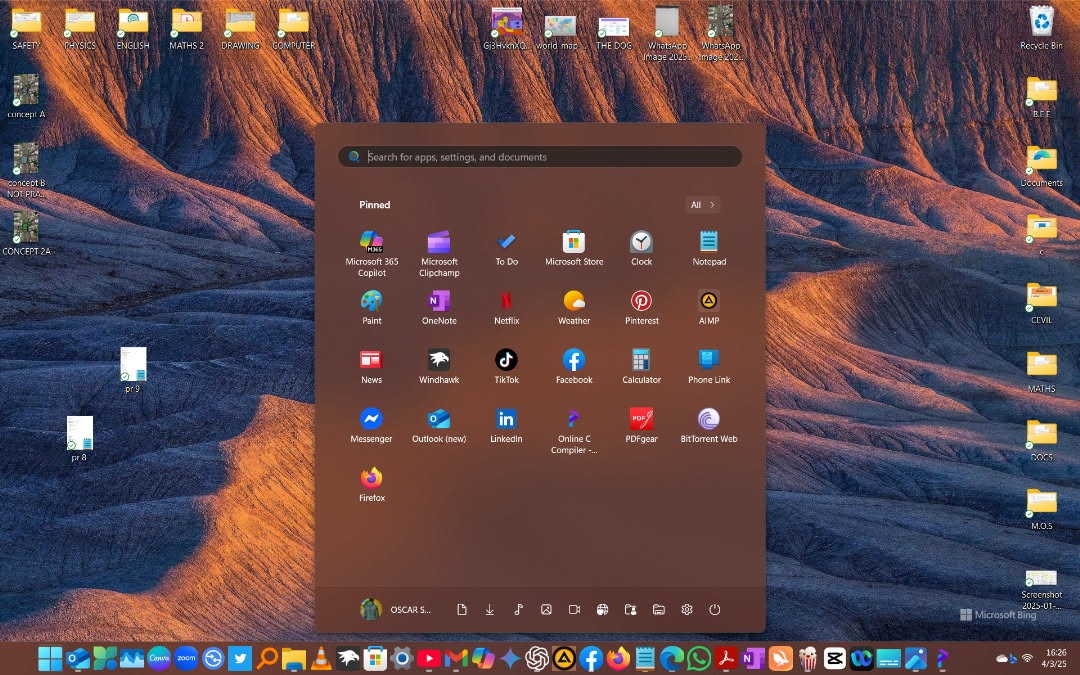Open WhatsApp from the taskbar
The width and height of the screenshot is (1080, 675).
click(699, 658)
